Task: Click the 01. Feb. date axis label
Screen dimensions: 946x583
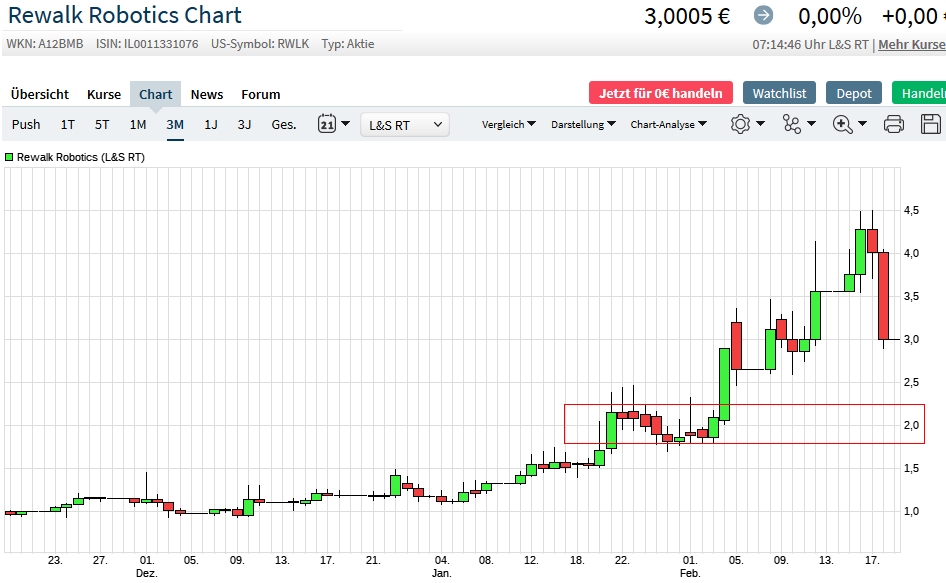Action: coord(690,566)
